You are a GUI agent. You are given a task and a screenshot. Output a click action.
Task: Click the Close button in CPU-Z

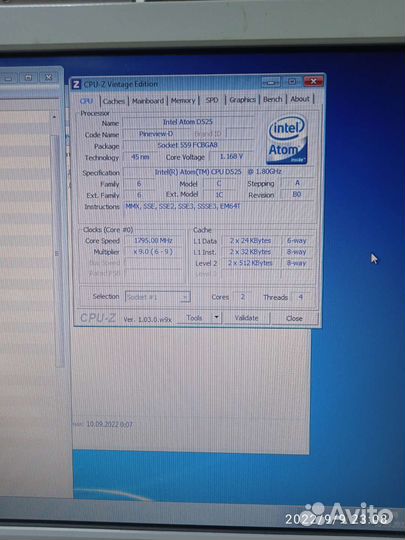tap(294, 319)
